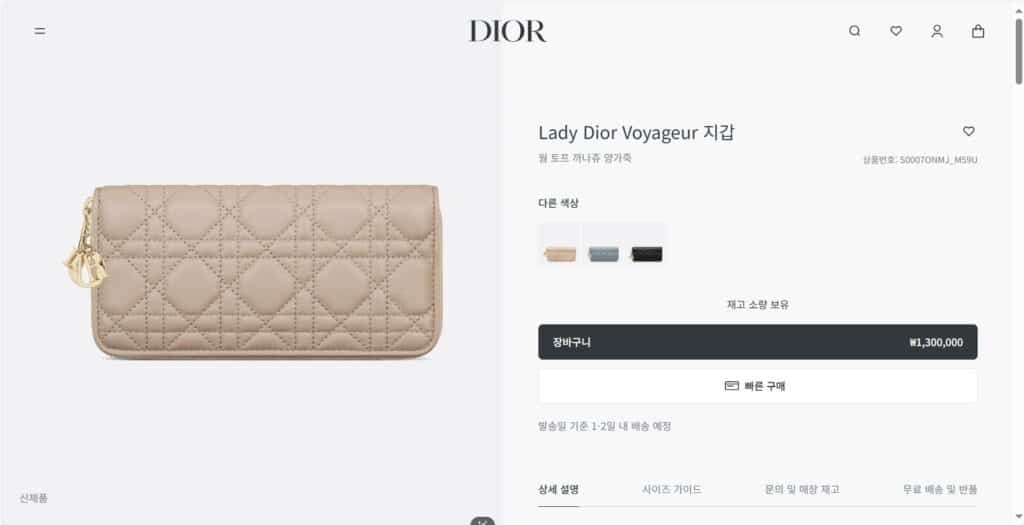Add to cart with 장바구니 button

tap(758, 342)
